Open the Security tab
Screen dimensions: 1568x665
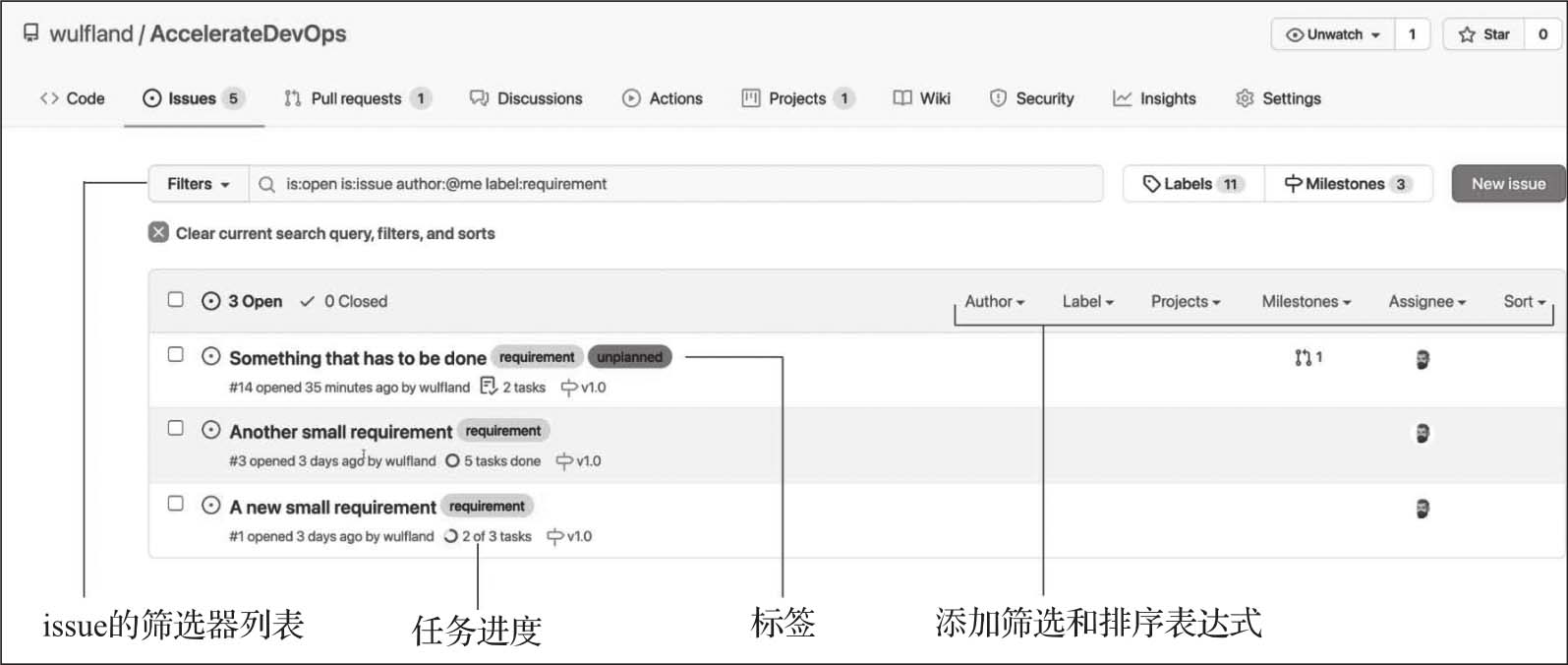[1031, 98]
